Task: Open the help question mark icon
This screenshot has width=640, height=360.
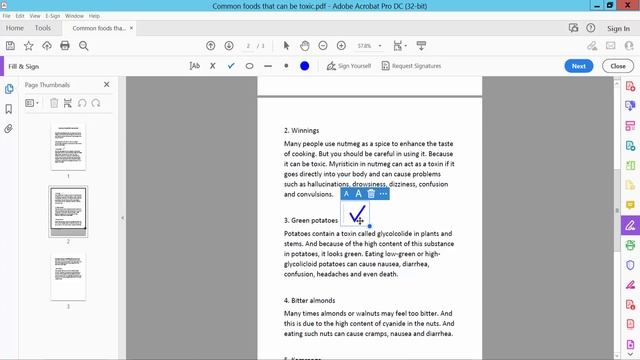Action: [591, 28]
